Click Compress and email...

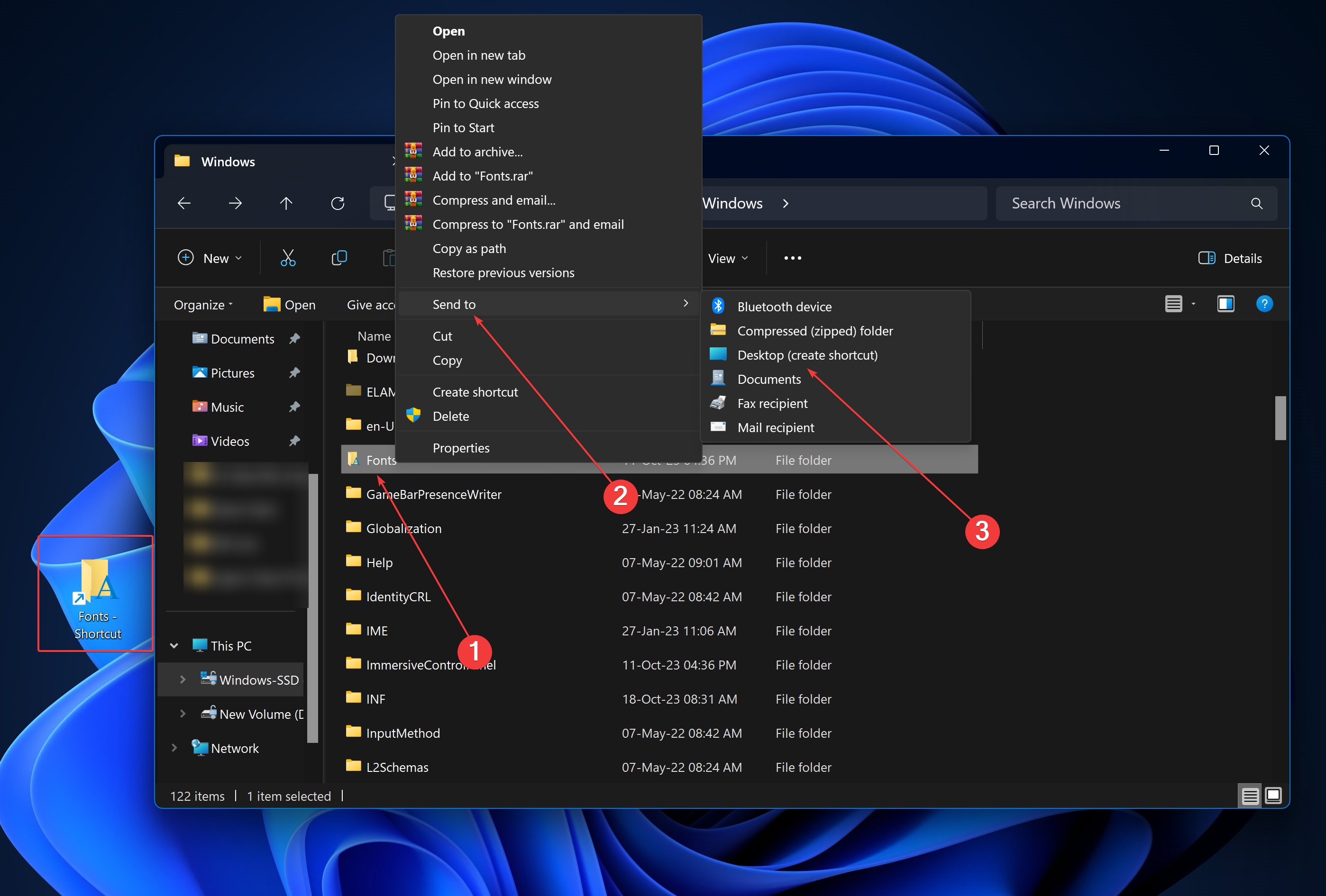coord(549,200)
